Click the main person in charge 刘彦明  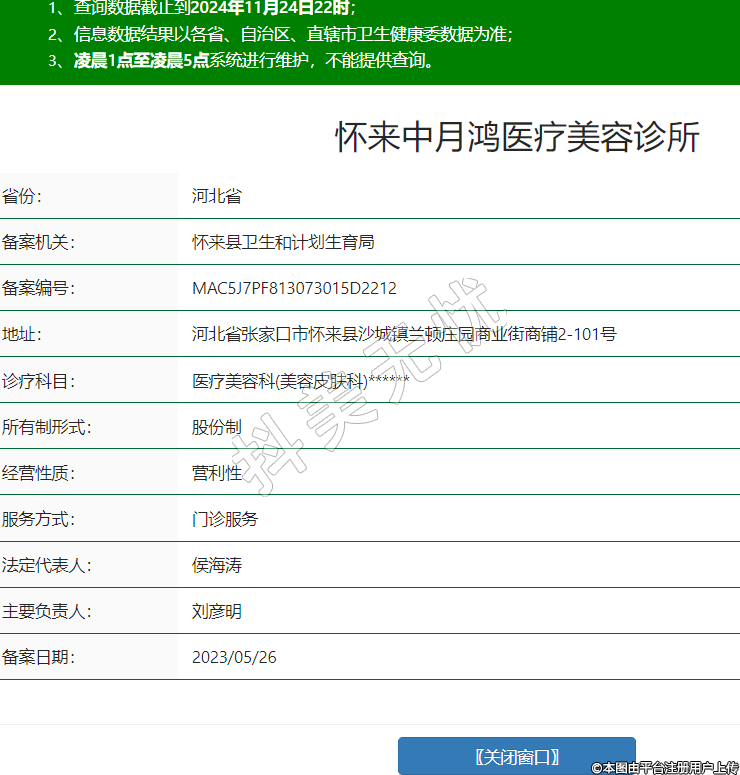pyautogui.click(x=217, y=611)
